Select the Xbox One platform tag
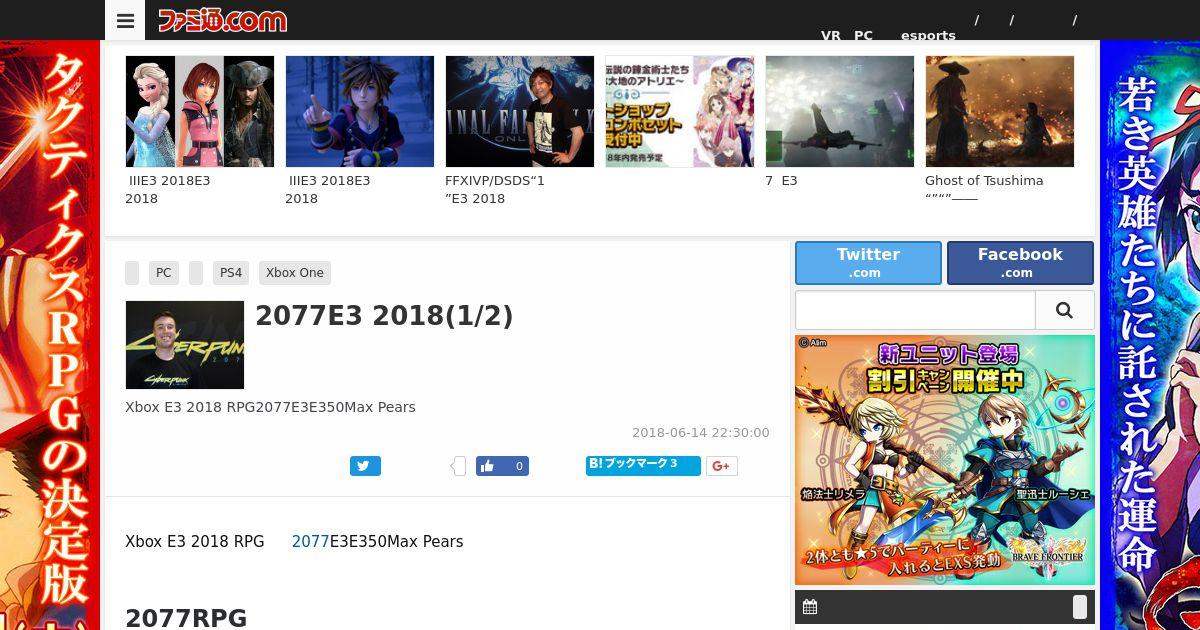 tap(295, 273)
